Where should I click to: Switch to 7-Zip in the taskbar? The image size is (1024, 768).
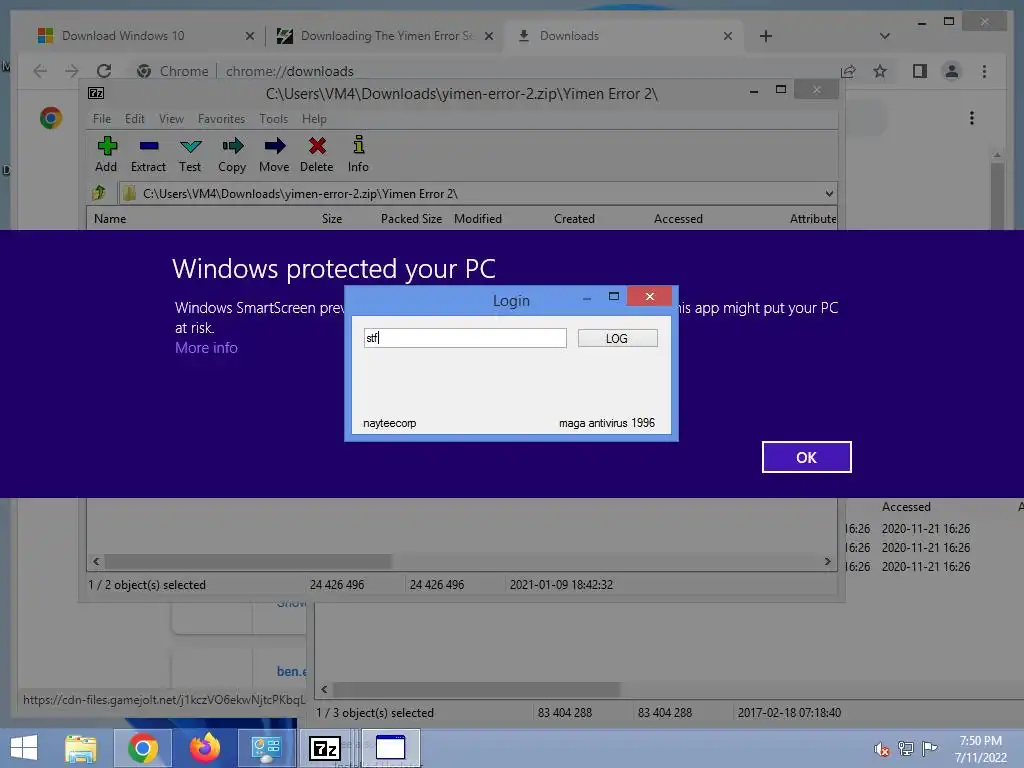click(325, 748)
